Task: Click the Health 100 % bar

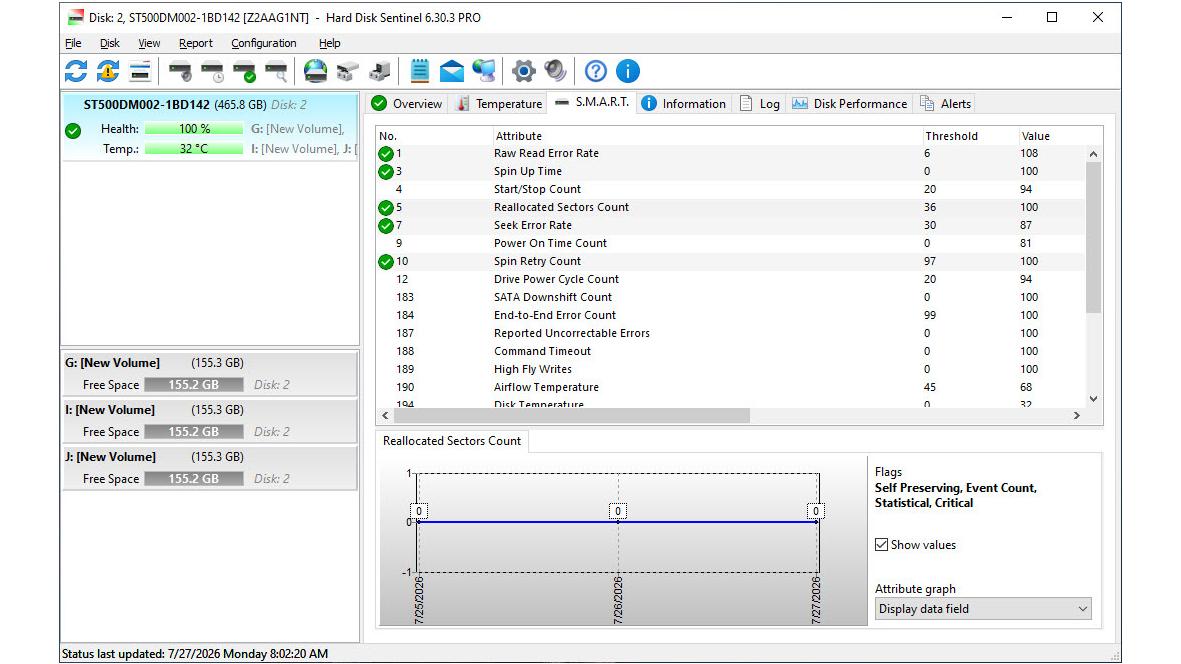Action: point(194,129)
